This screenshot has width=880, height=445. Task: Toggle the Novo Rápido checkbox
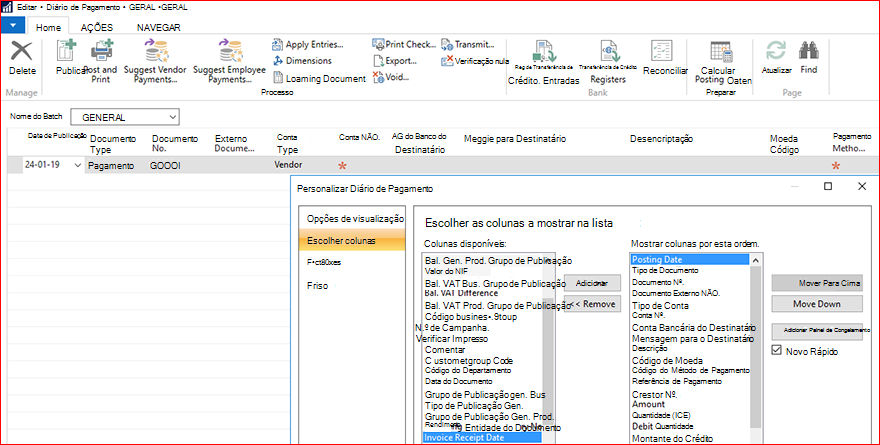click(x=777, y=350)
